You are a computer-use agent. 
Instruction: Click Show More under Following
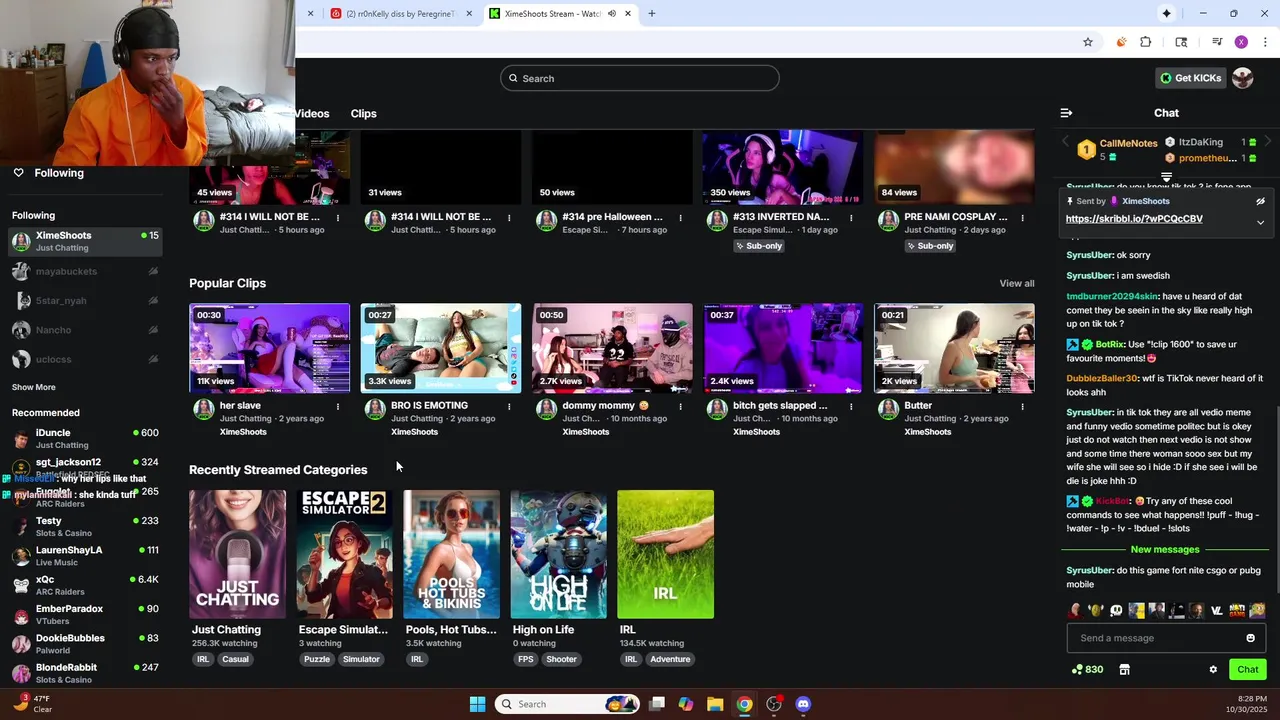(34, 387)
